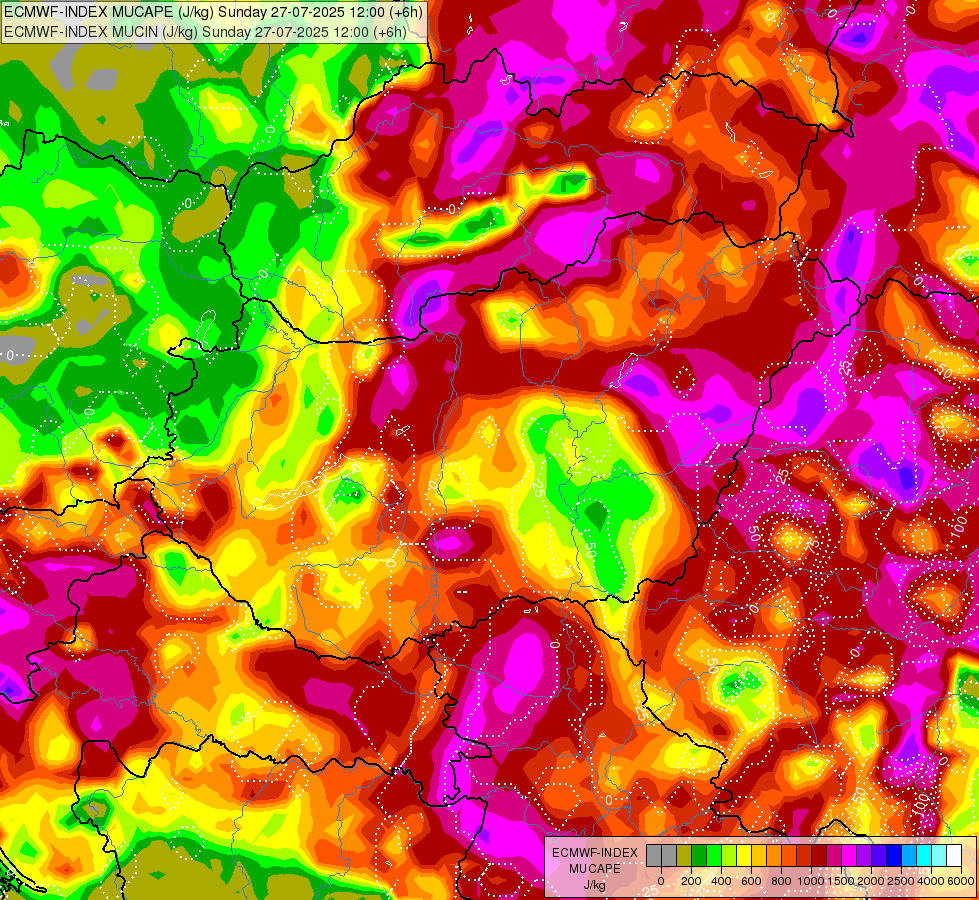Click the legend title ECMWF-INDEX
The height and width of the screenshot is (900, 979).
[x=595, y=853]
